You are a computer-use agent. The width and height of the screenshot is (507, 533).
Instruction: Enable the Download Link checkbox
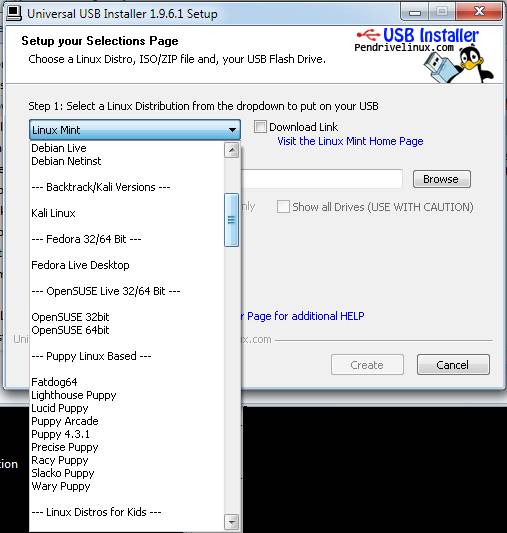(260, 127)
